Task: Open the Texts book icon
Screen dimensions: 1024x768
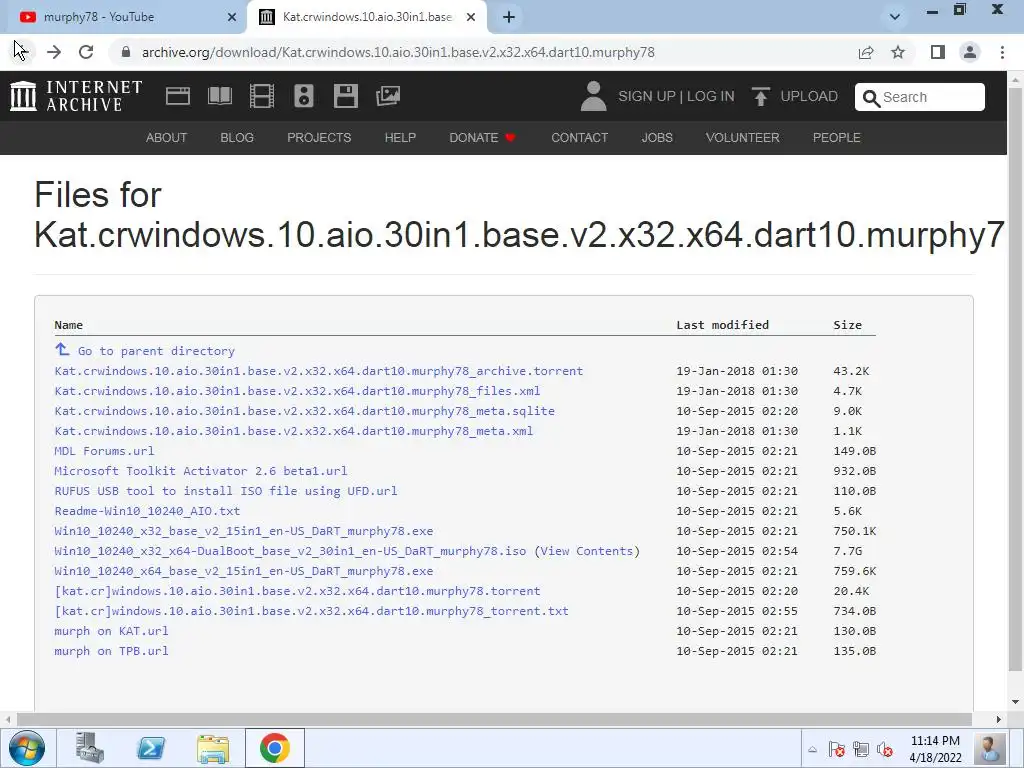Action: point(219,96)
